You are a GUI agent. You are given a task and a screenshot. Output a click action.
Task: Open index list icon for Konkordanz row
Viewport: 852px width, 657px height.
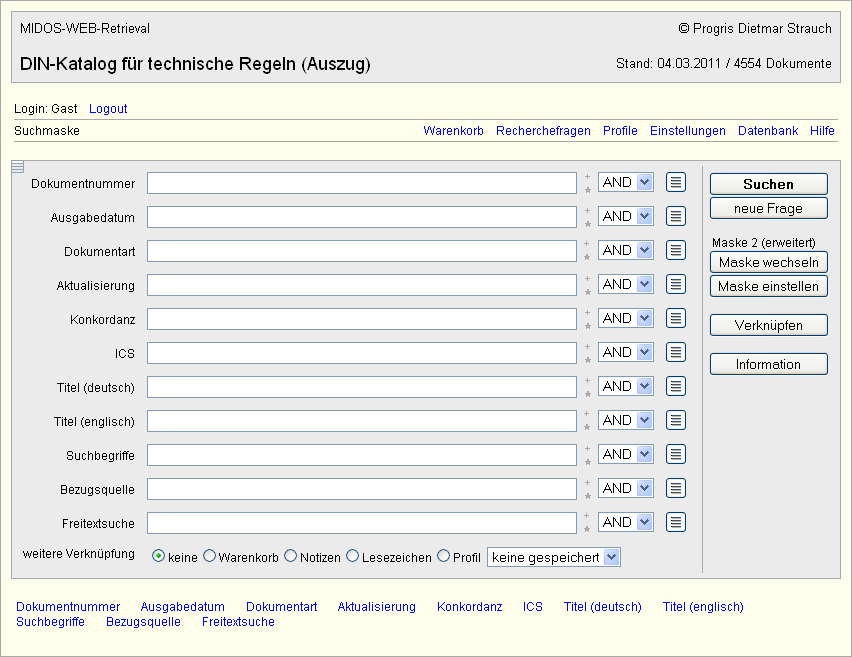676,318
